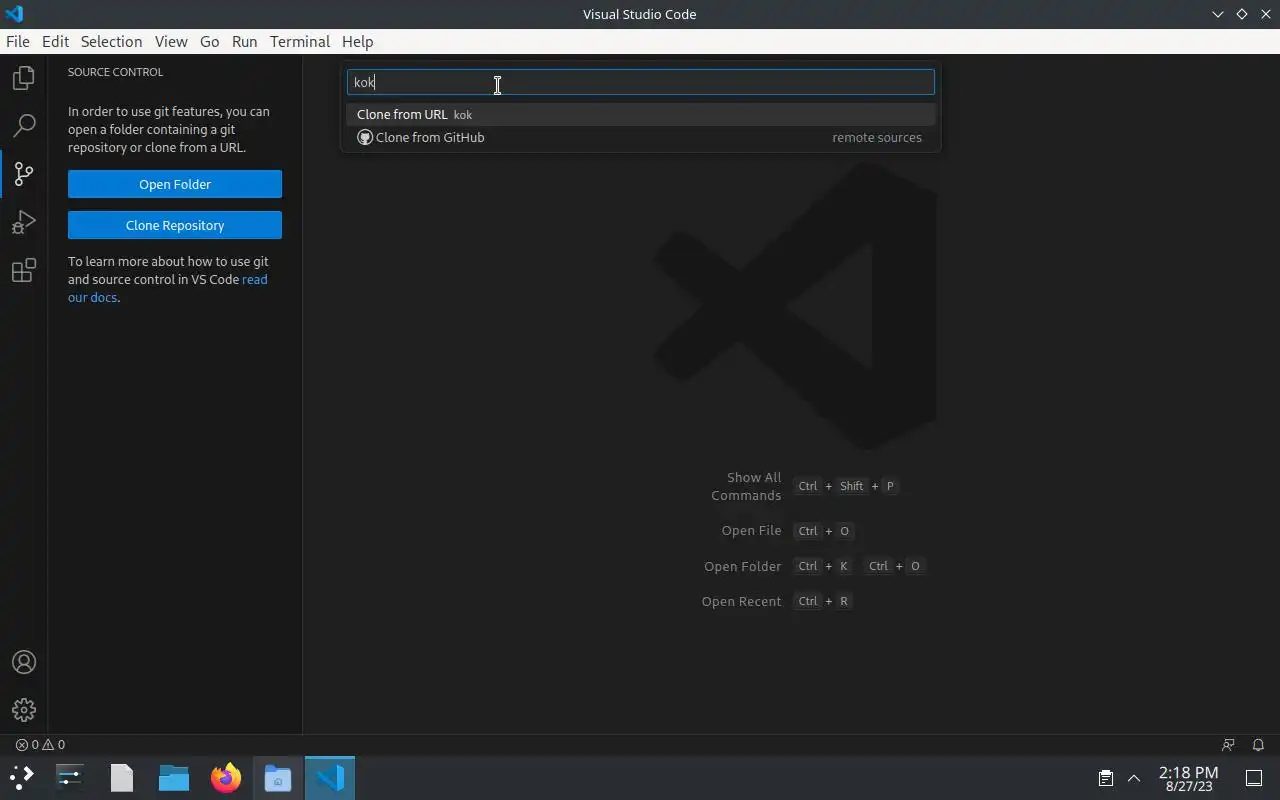Open the View menu
This screenshot has height=800, width=1280.
click(171, 41)
